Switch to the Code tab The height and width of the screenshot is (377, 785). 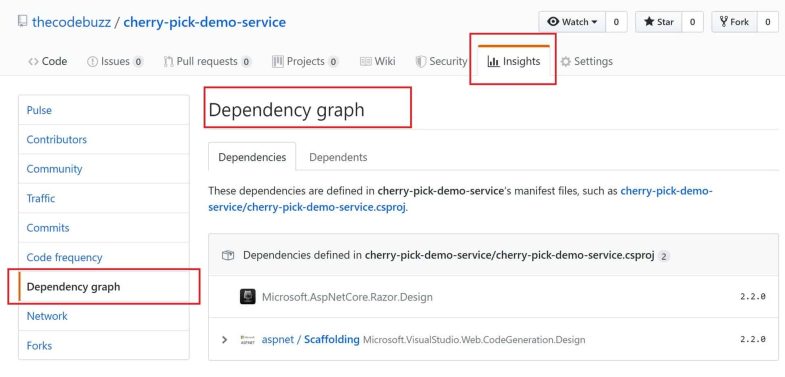pyautogui.click(x=48, y=62)
